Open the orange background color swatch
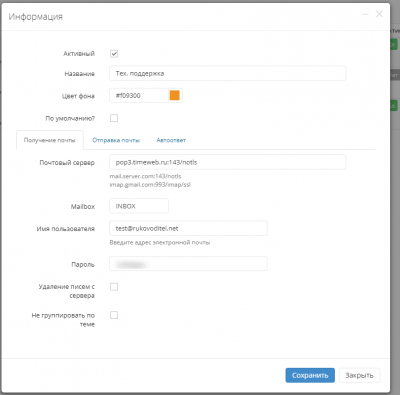 coord(175,95)
